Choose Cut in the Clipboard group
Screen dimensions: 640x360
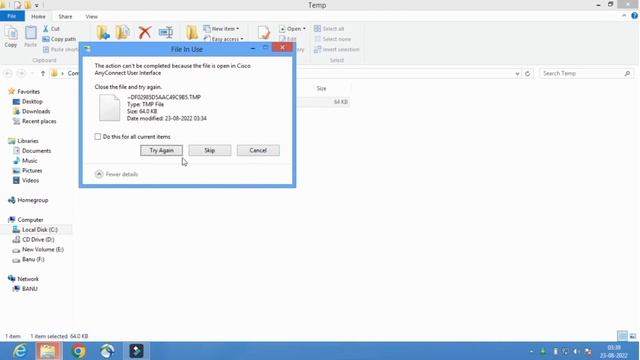click(51, 29)
